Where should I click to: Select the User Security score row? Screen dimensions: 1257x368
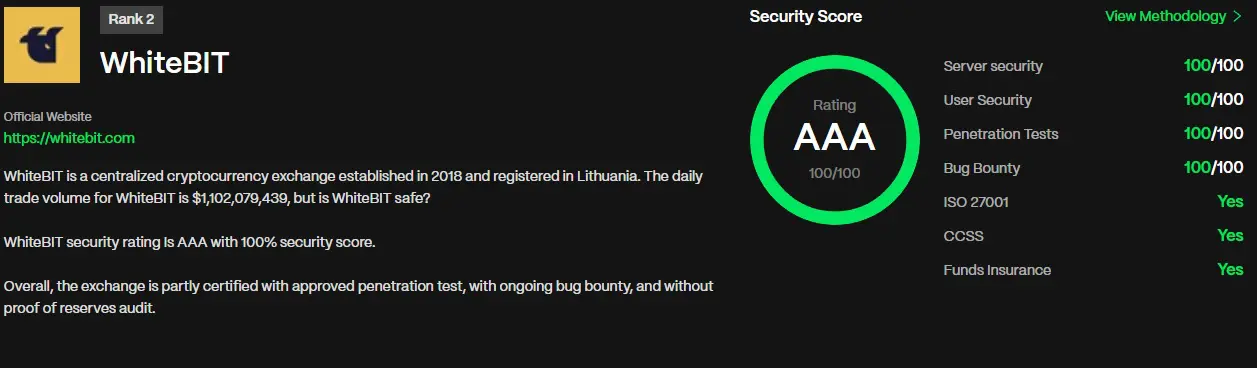tap(1093, 100)
